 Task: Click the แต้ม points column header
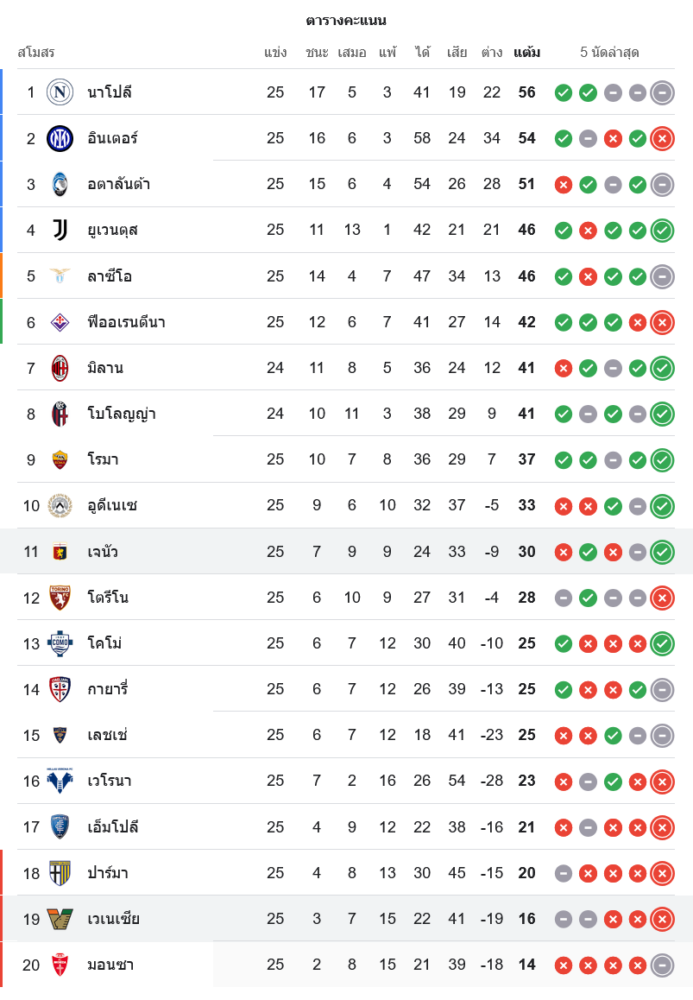pyautogui.click(x=527, y=52)
